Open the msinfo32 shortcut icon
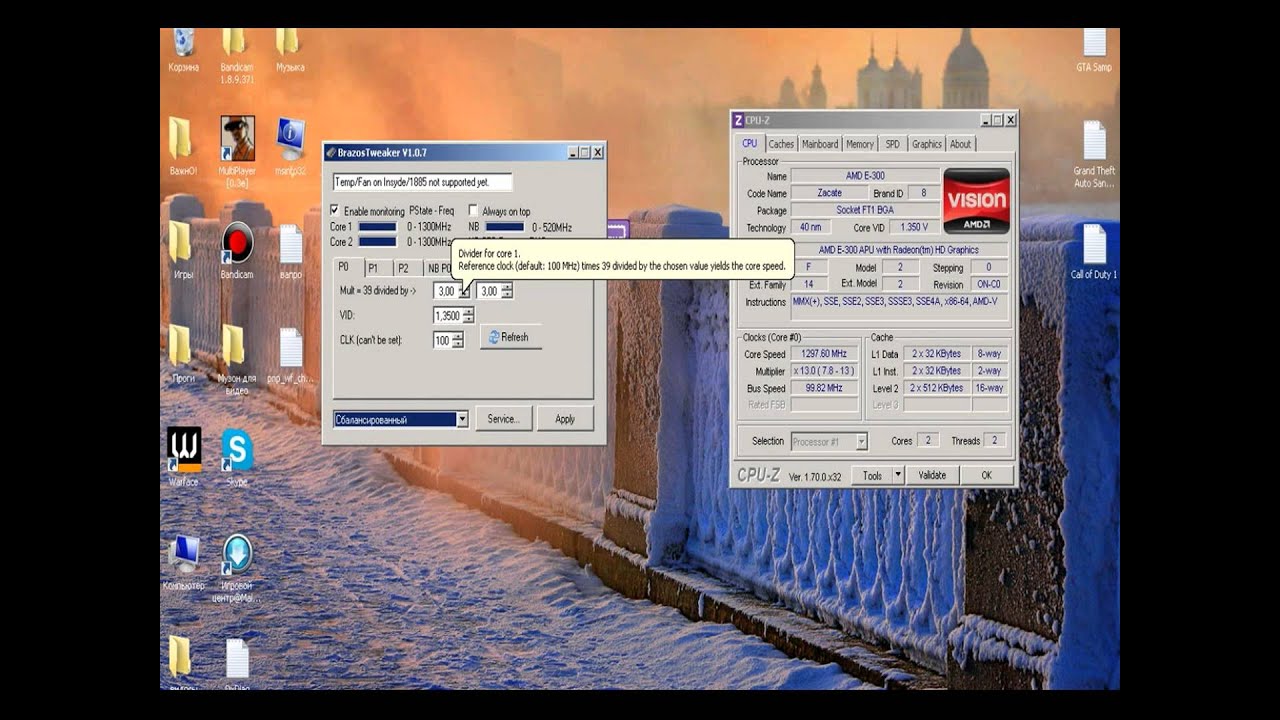 [291, 138]
